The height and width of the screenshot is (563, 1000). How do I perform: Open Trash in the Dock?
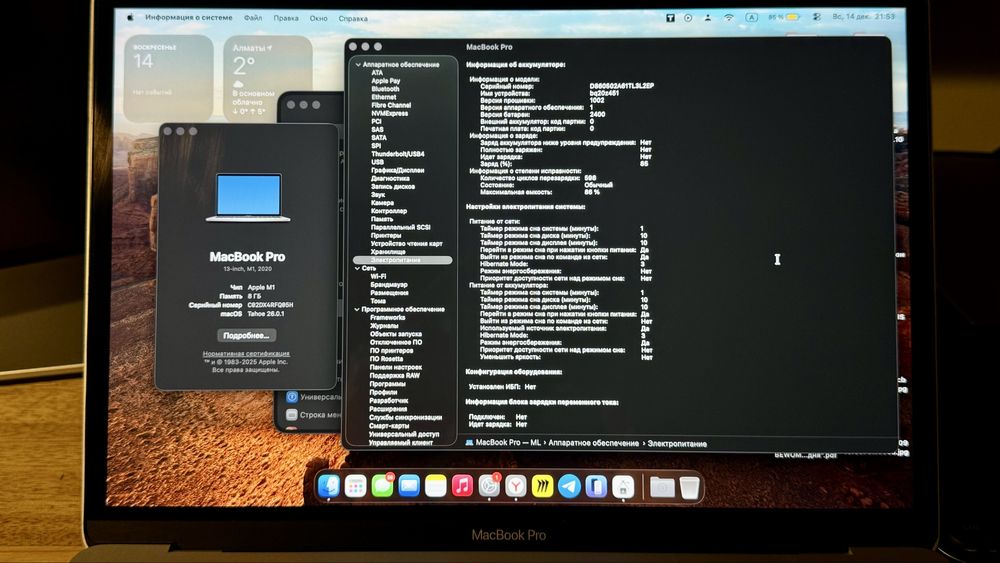pyautogui.click(x=689, y=488)
